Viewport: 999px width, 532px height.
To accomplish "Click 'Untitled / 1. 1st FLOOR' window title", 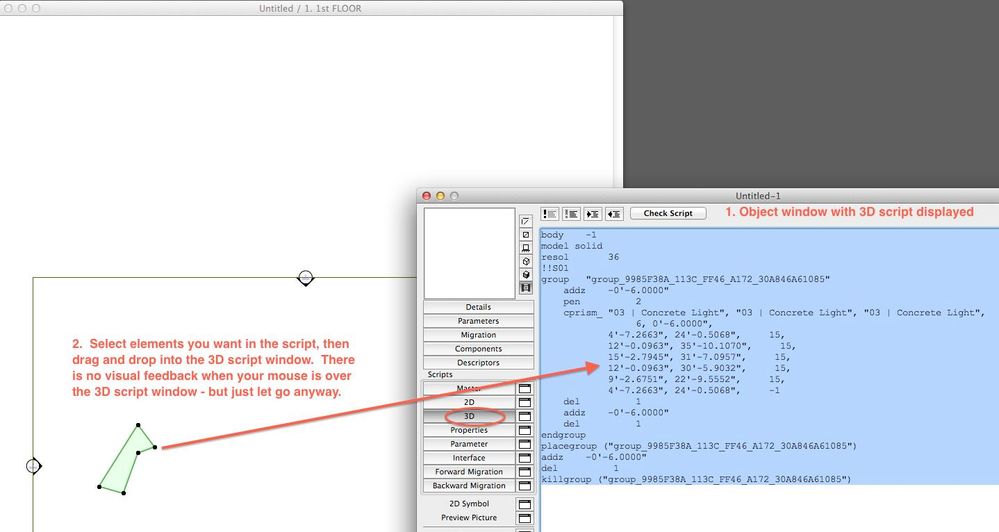I will (310, 8).
